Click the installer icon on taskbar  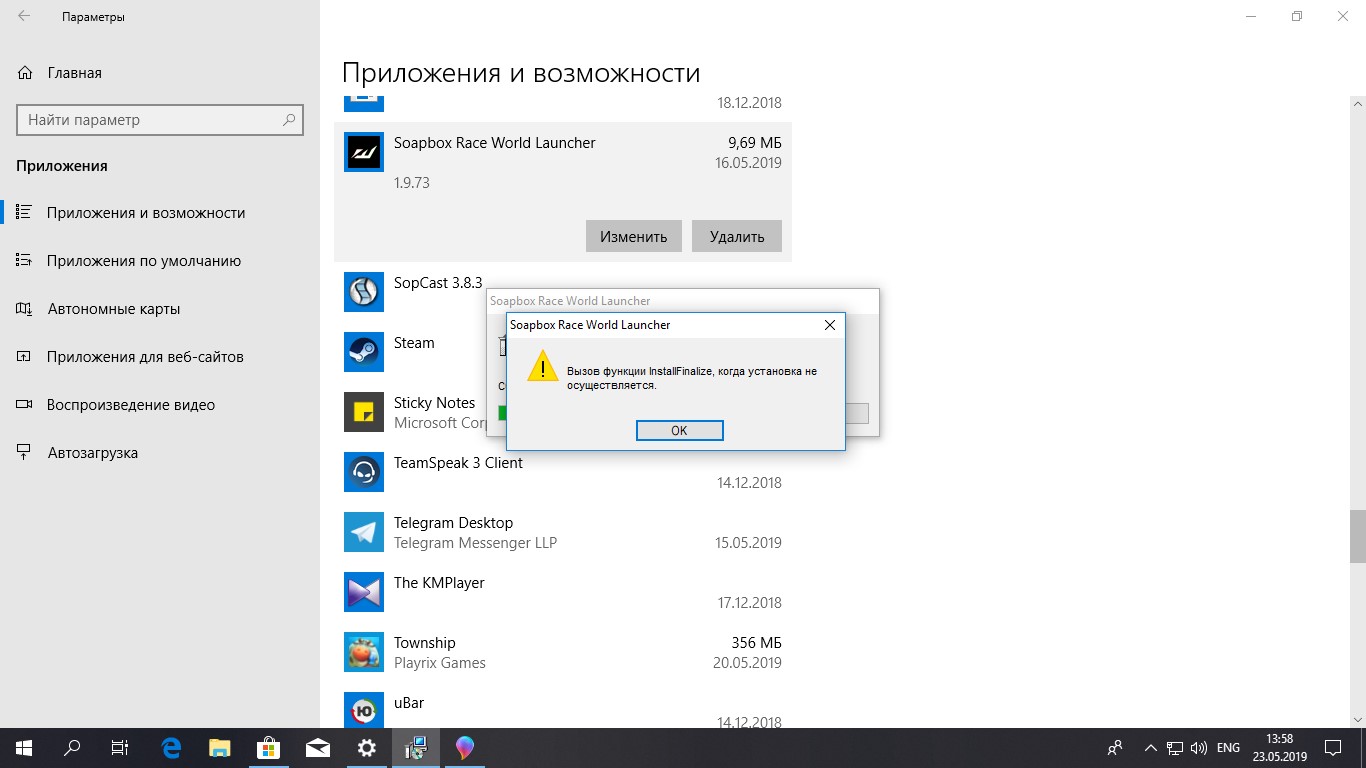(x=416, y=747)
